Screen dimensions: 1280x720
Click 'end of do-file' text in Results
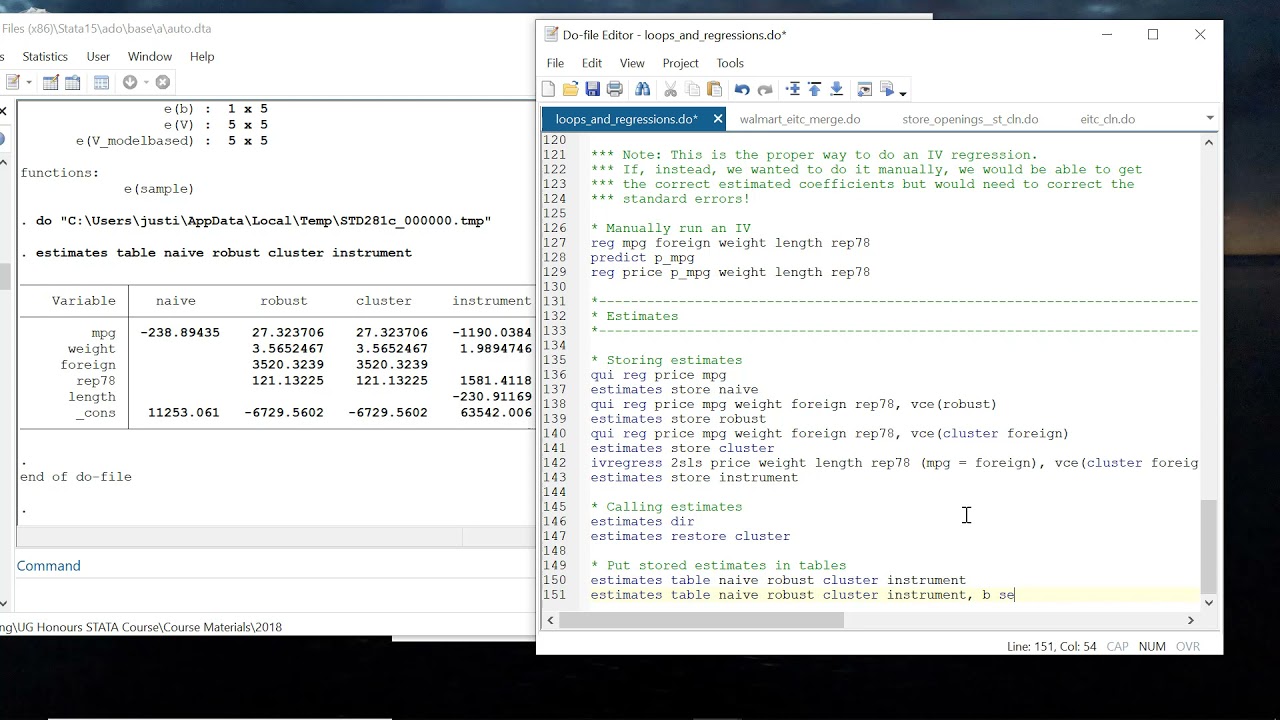[76, 477]
